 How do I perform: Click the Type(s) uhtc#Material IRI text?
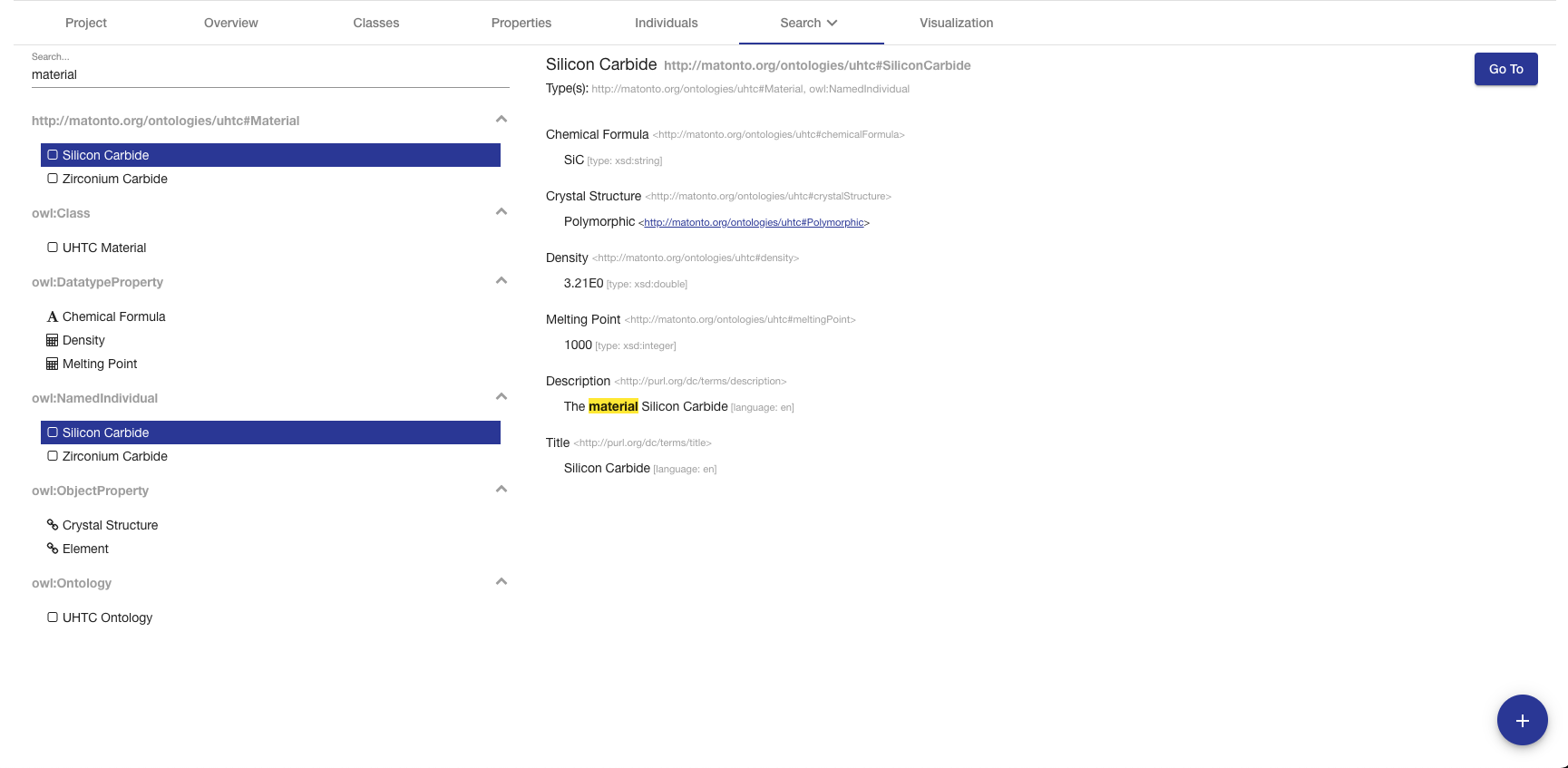pos(697,89)
